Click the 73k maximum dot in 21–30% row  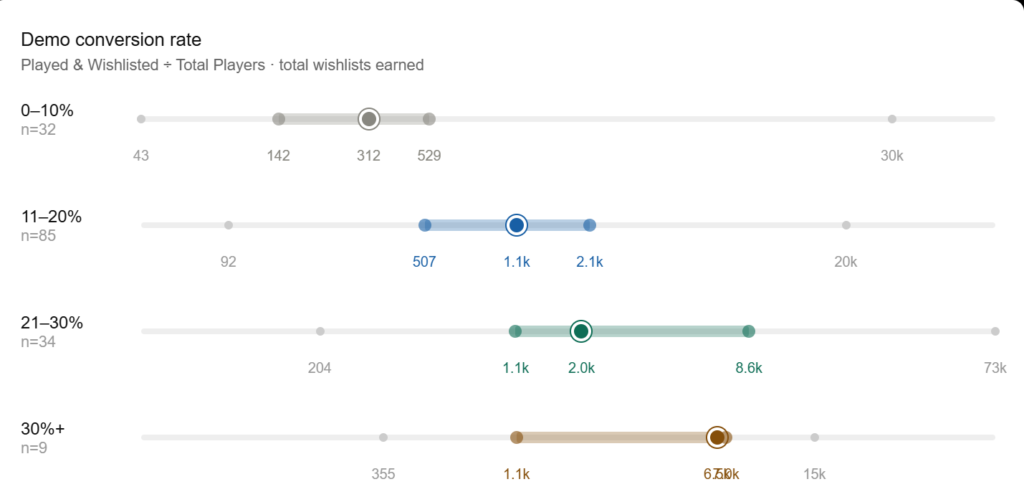point(995,331)
